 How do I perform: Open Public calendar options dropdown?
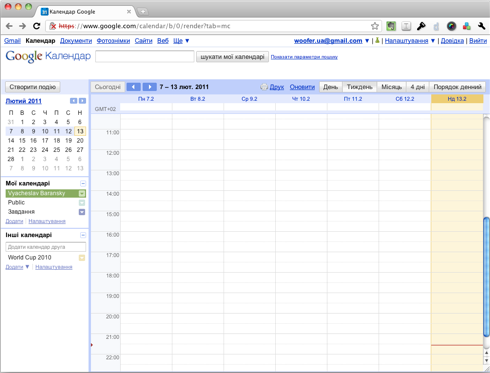[82, 203]
